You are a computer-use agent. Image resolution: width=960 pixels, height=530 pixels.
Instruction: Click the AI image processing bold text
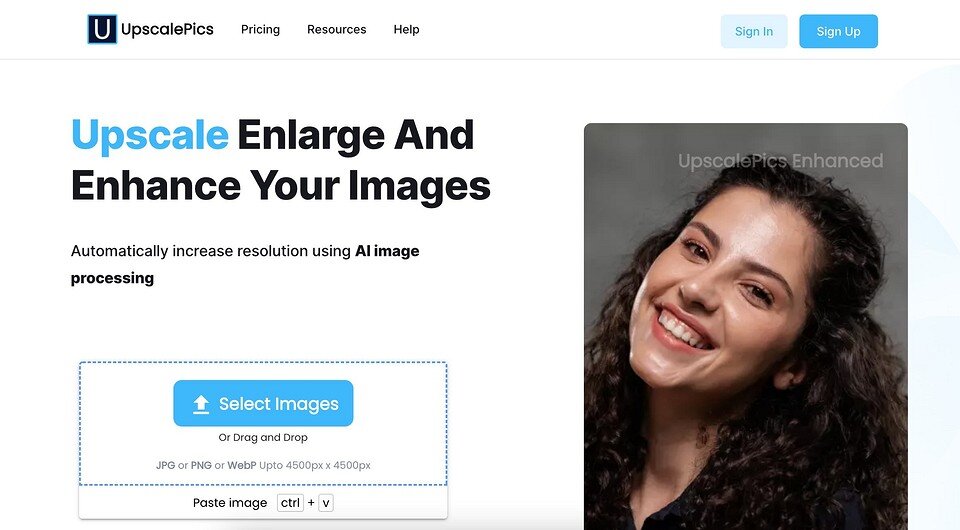point(245,264)
